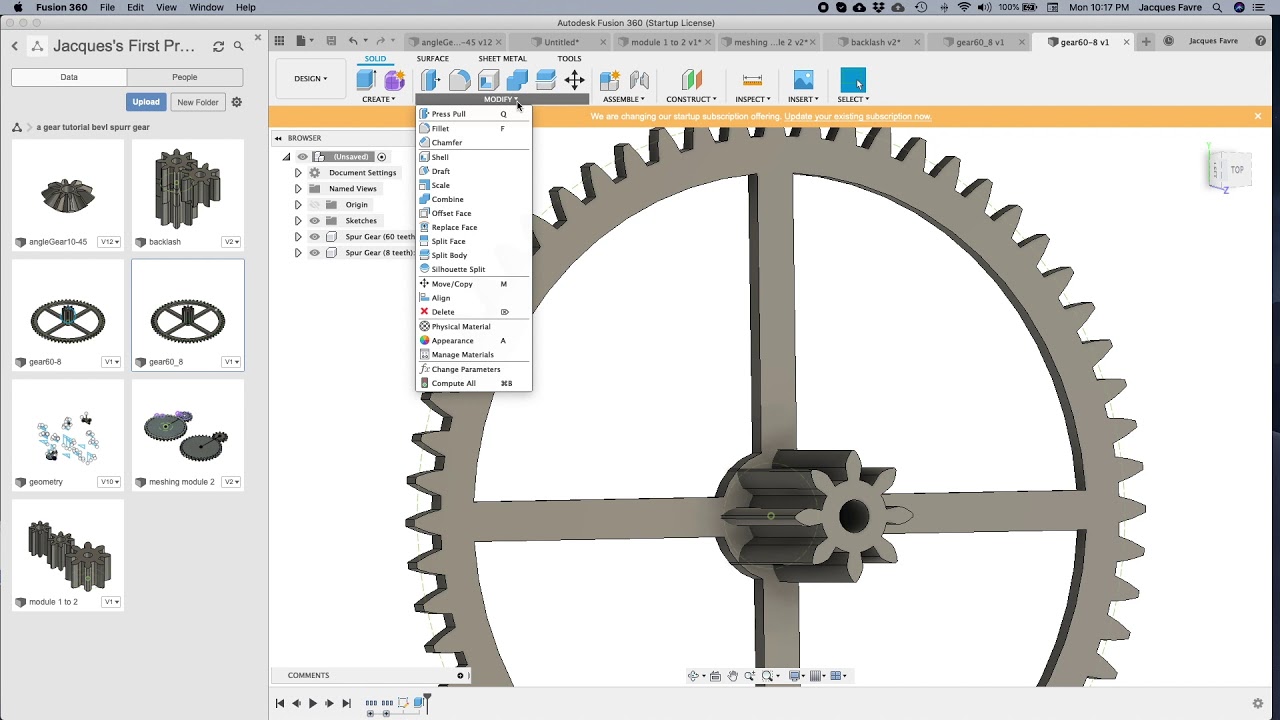The image size is (1280, 720).
Task: Switch data panel to People view
Action: tap(184, 77)
